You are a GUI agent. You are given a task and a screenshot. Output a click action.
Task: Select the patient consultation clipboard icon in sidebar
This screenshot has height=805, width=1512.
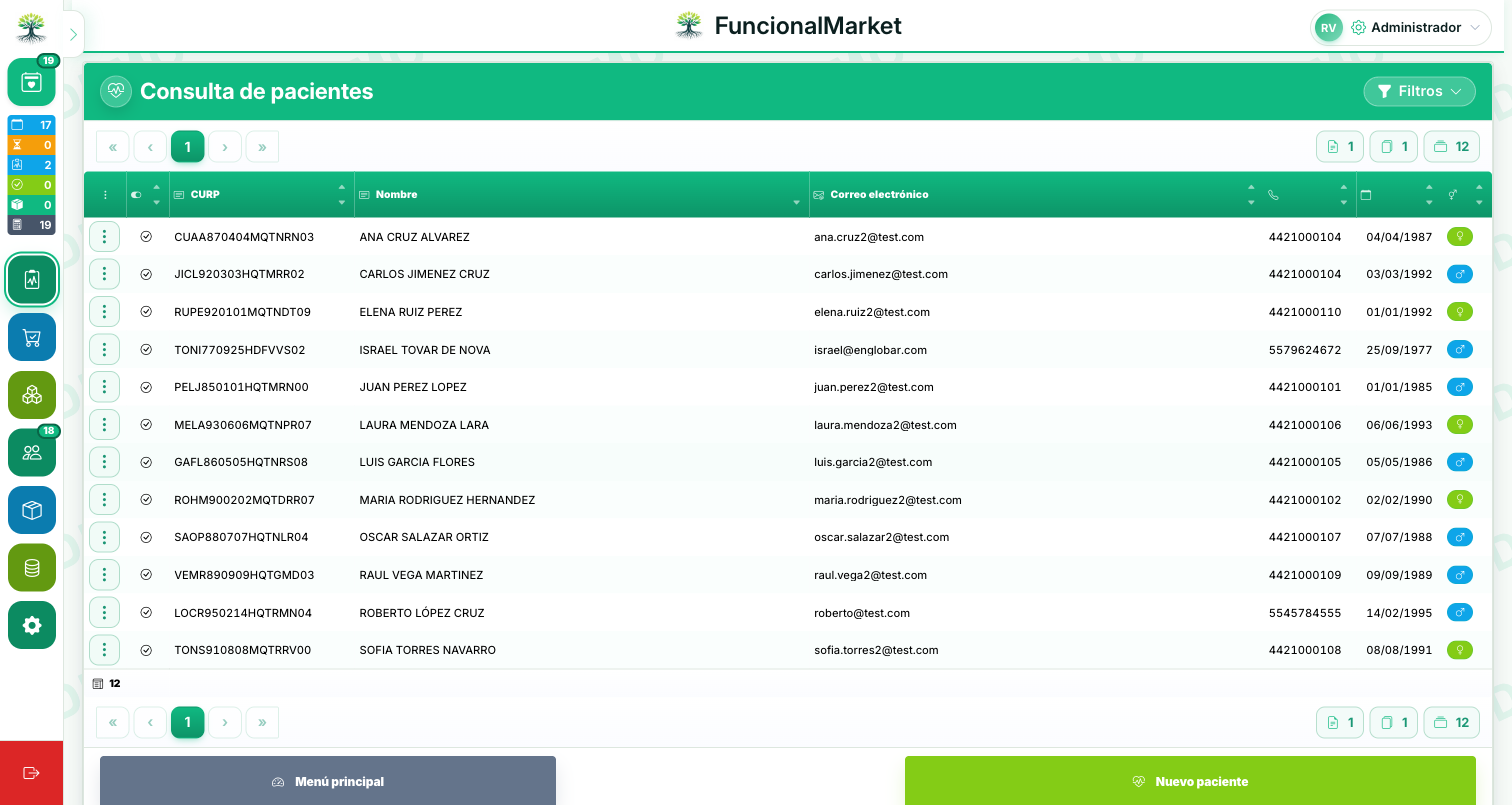tap(32, 280)
